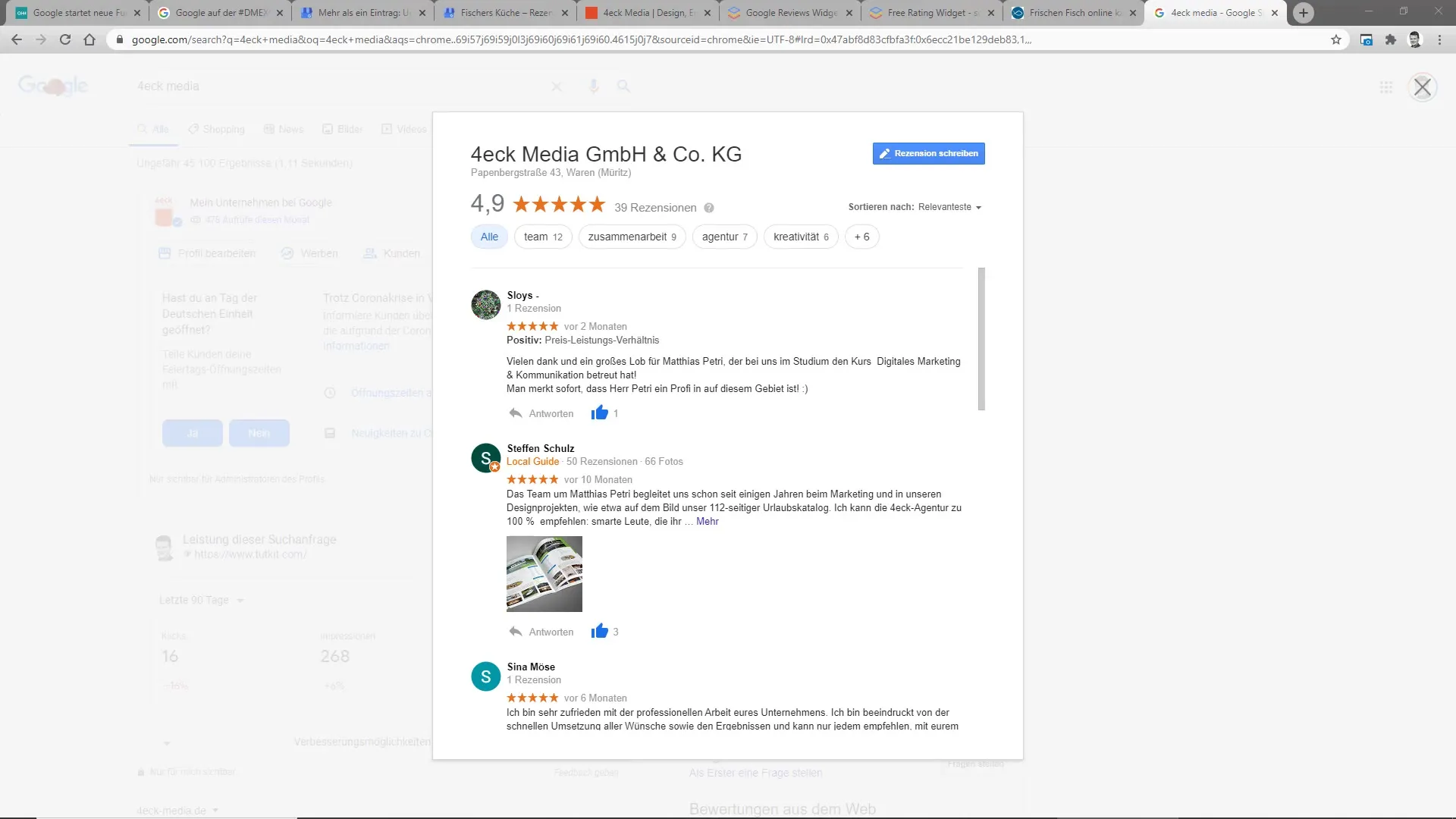
Task: Click the screen-cast extension icon in toolbar
Action: [1366, 39]
